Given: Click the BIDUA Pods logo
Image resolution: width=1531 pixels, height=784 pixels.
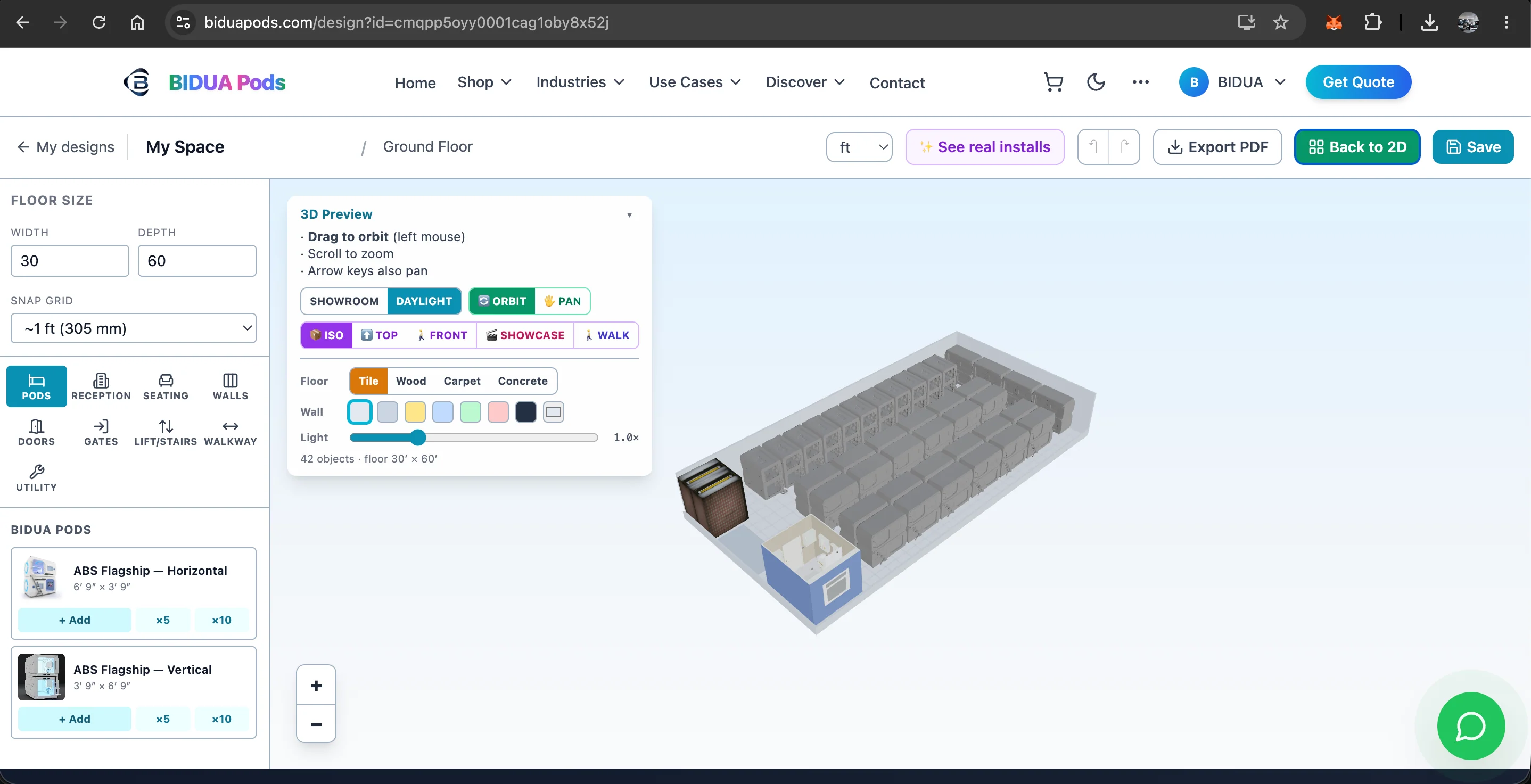Looking at the screenshot, I should 204,82.
